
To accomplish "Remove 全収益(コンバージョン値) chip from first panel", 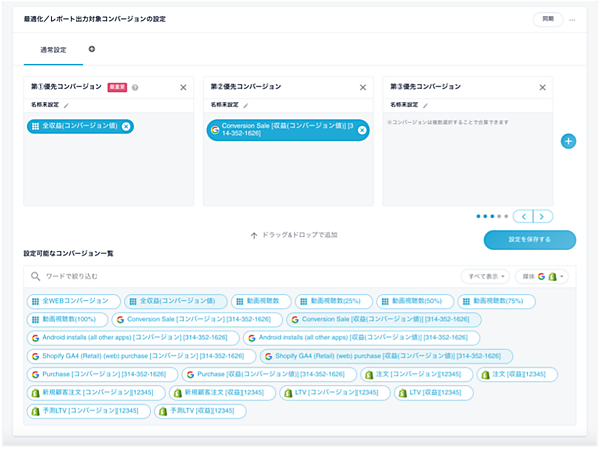I will point(126,126).
